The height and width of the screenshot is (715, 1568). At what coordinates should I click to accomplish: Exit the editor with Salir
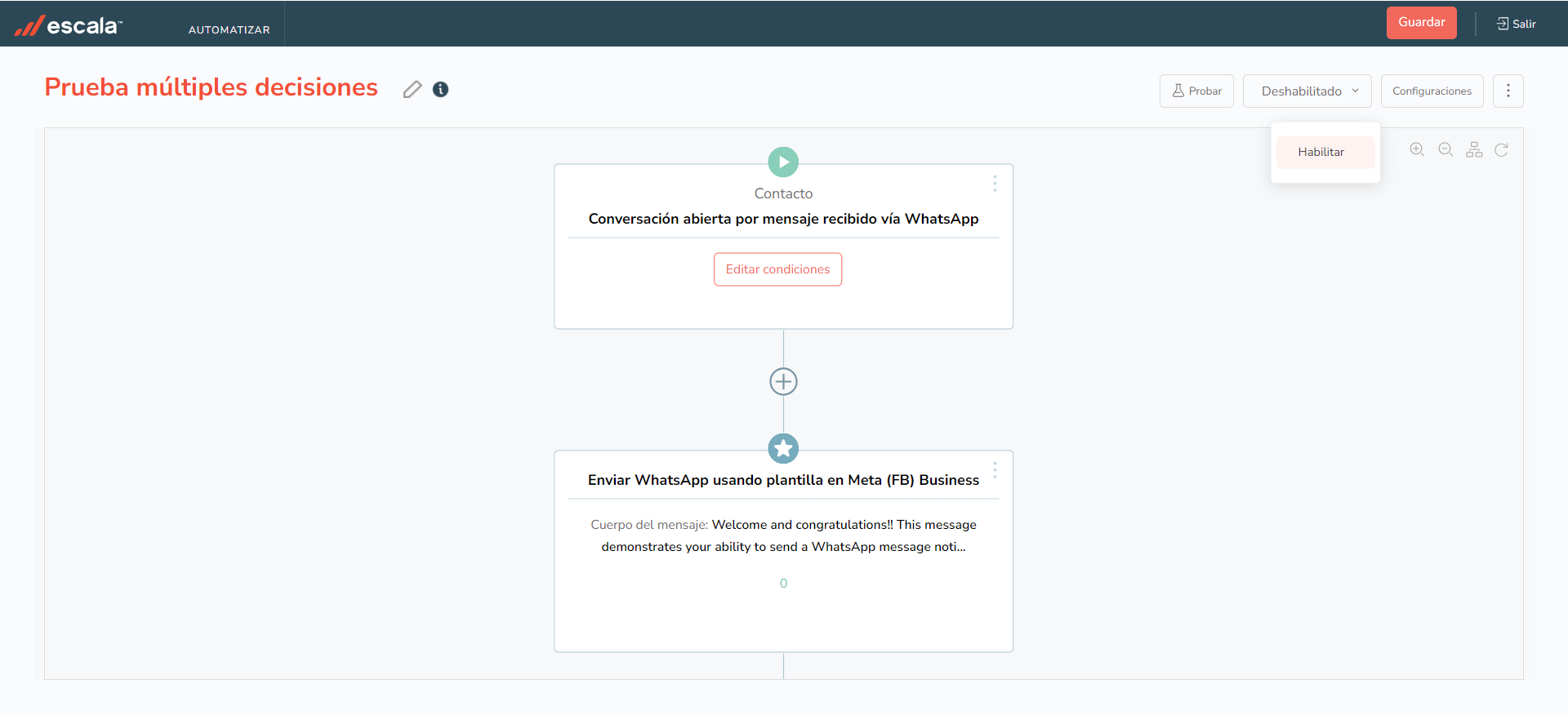[1516, 24]
